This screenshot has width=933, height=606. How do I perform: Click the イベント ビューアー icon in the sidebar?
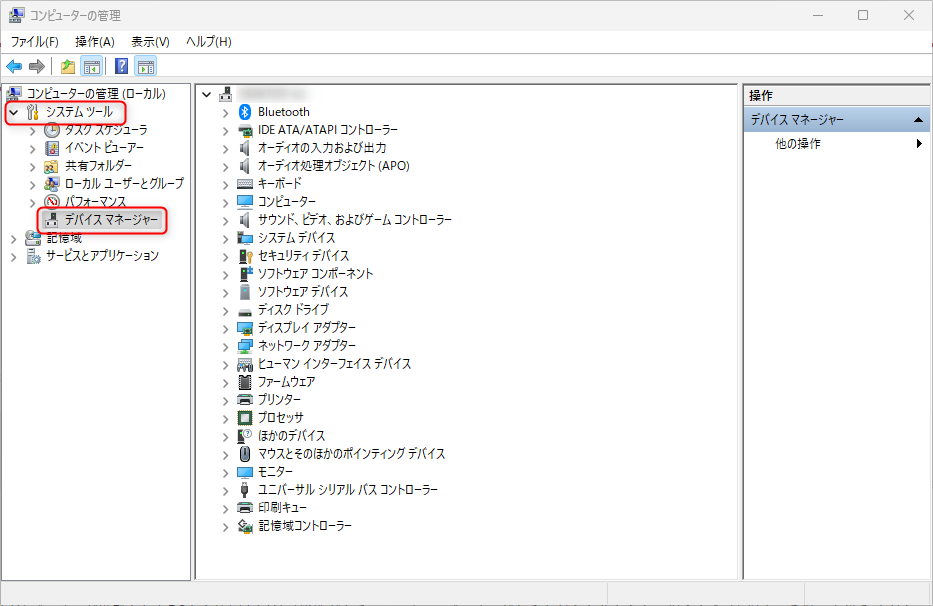52,148
